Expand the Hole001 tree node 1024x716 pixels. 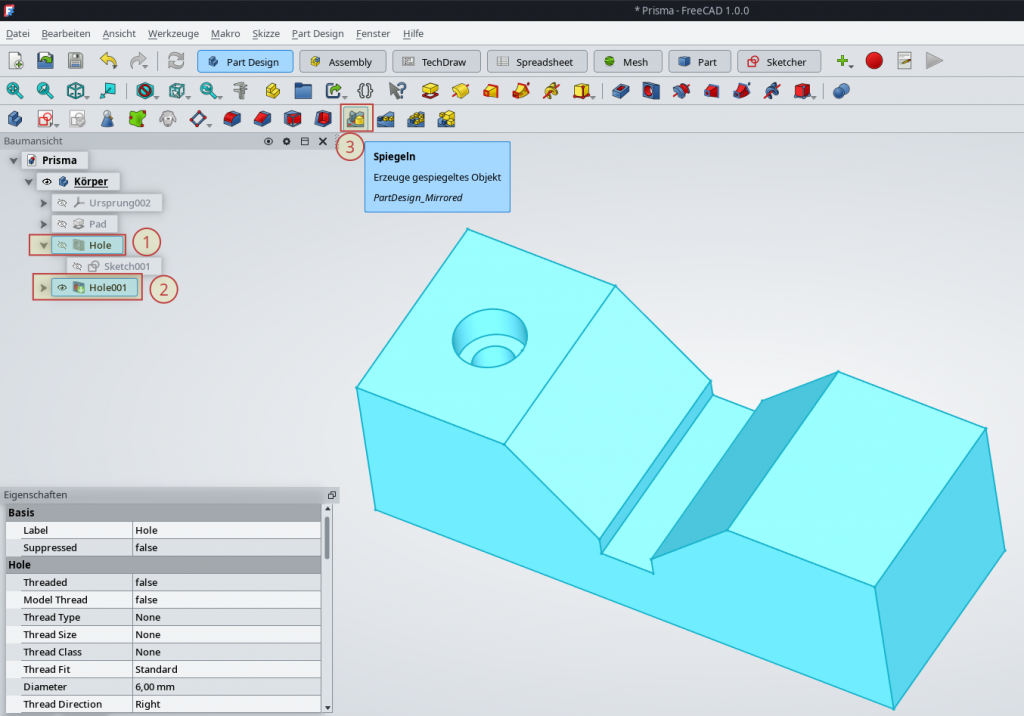click(43, 288)
